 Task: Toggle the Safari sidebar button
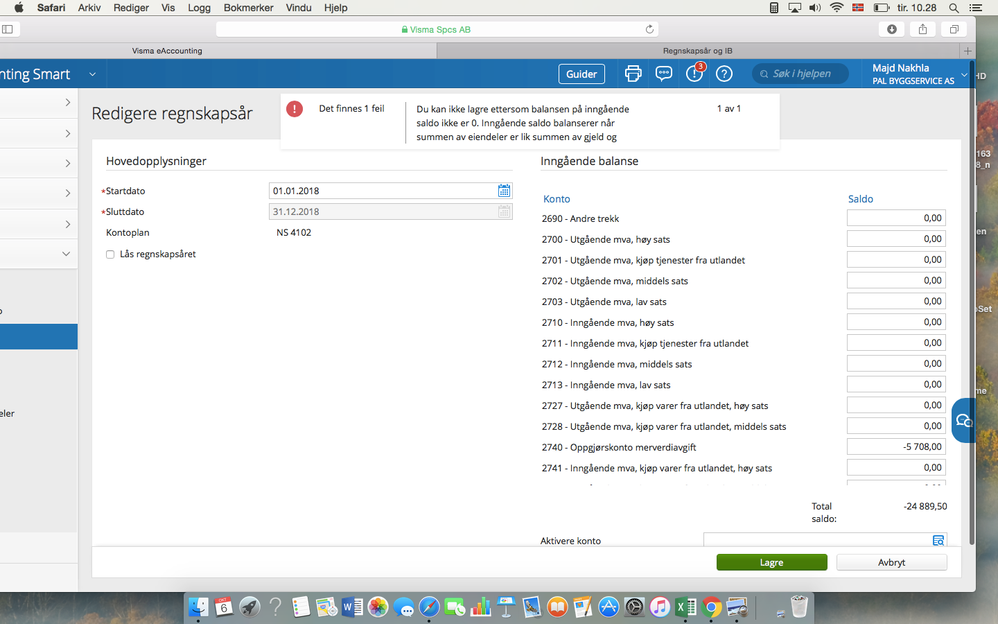pyautogui.click(x=9, y=29)
